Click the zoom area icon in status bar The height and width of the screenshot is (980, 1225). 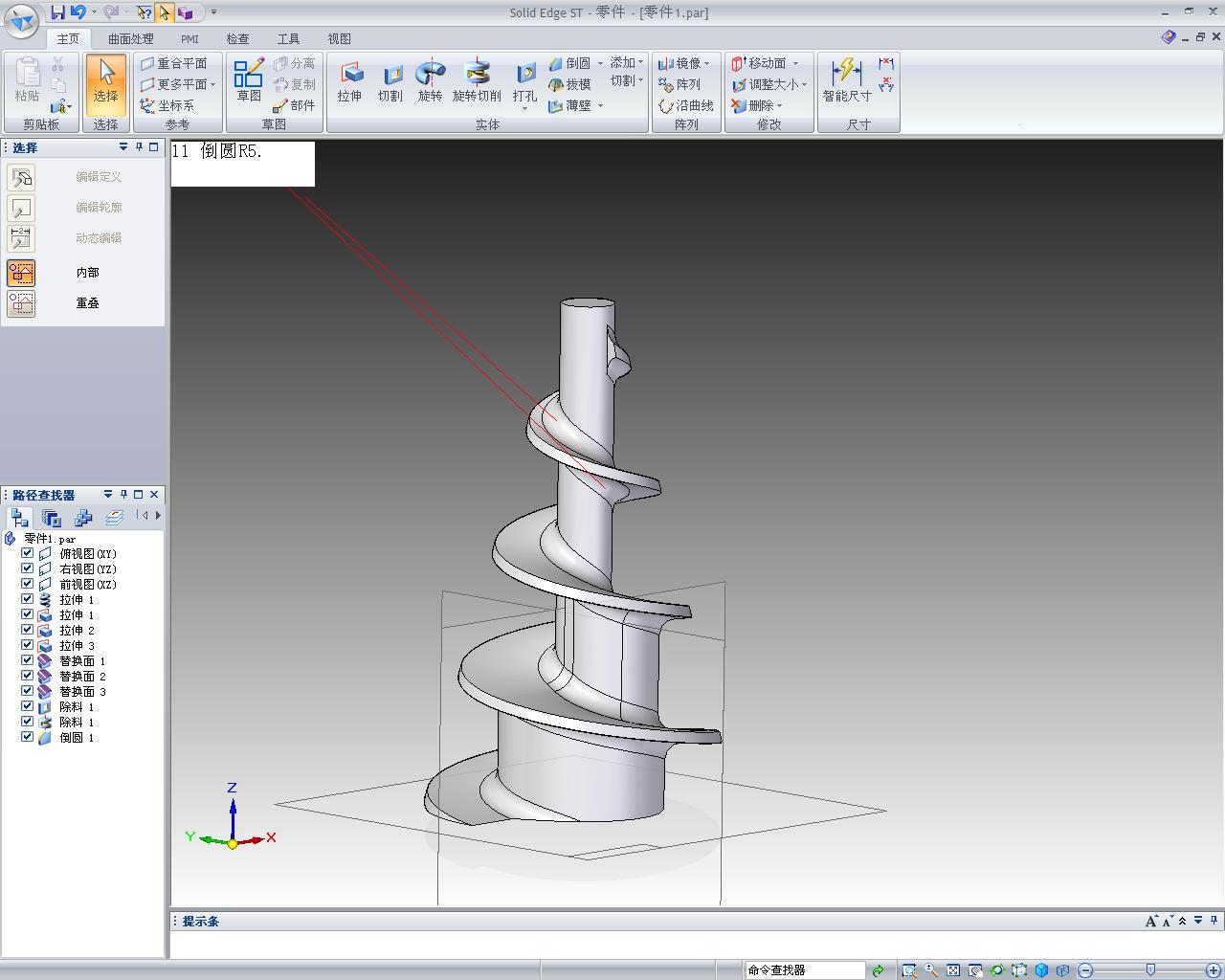[x=909, y=970]
